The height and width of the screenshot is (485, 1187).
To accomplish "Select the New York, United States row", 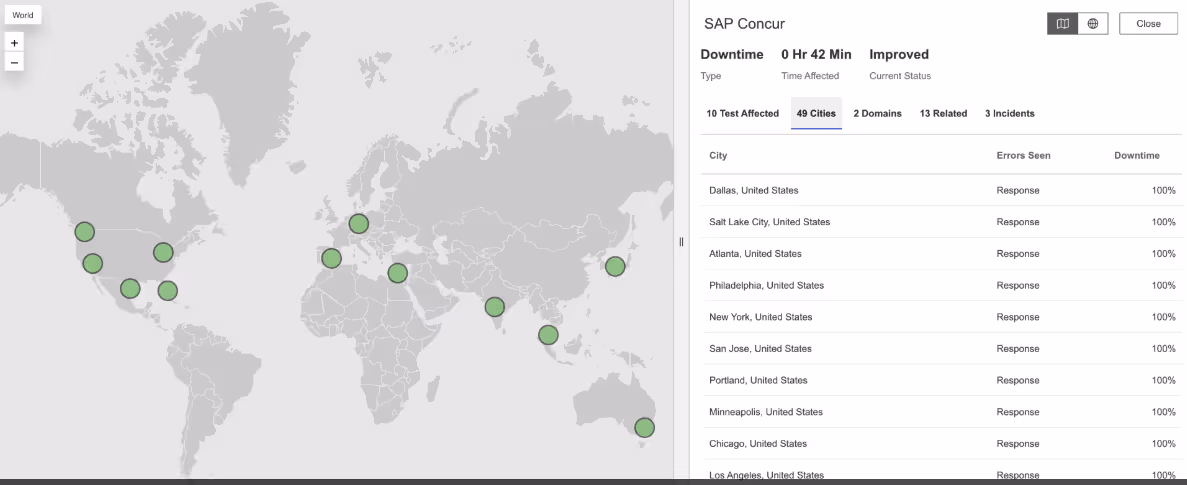I will click(x=941, y=317).
